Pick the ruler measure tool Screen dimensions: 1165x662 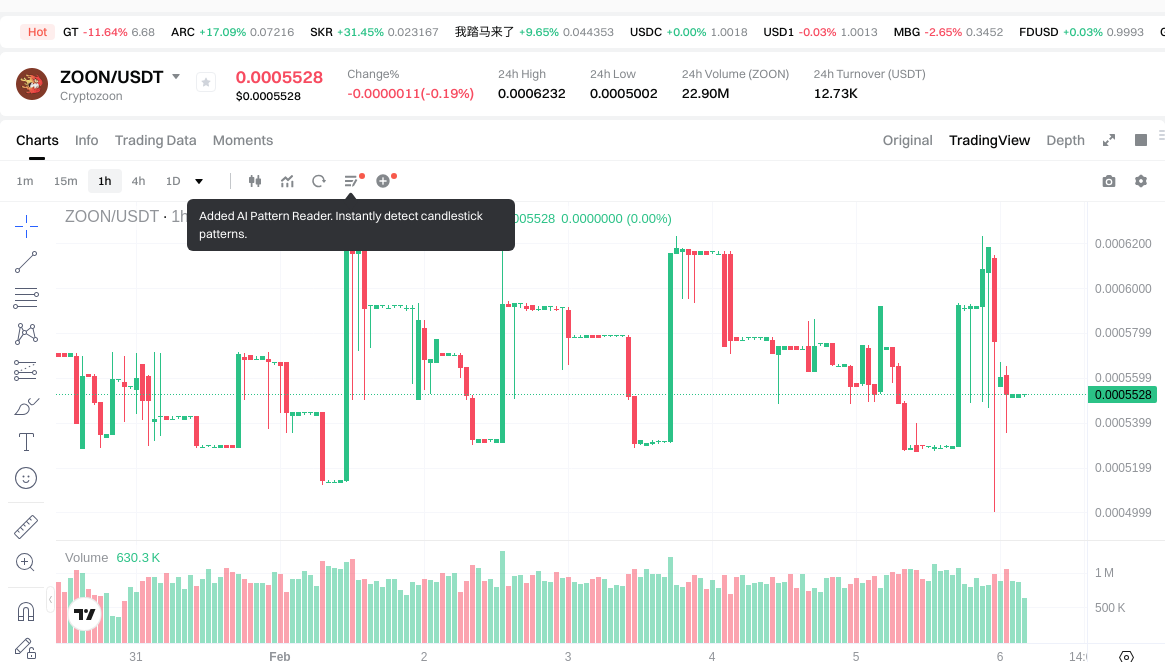tap(26, 526)
